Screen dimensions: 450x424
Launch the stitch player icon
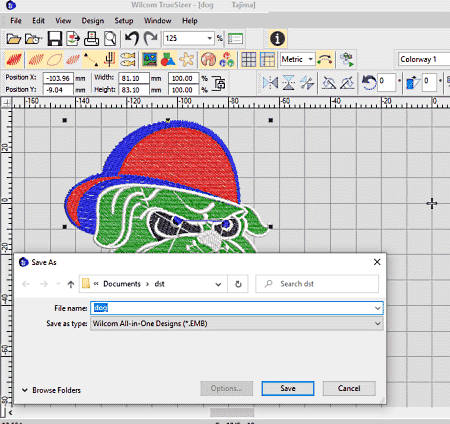pos(347,60)
